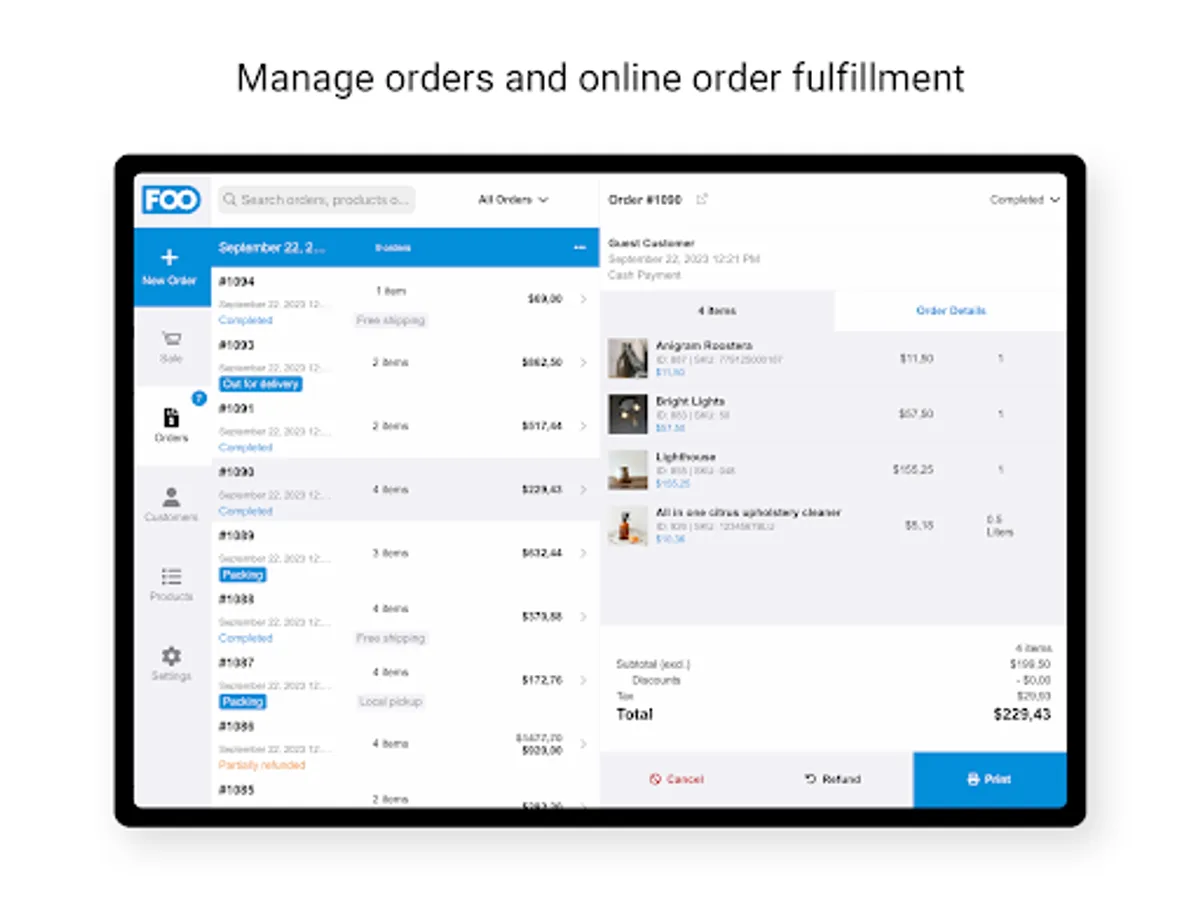
Task: Open the All Orders filter dropdown
Action: click(513, 200)
